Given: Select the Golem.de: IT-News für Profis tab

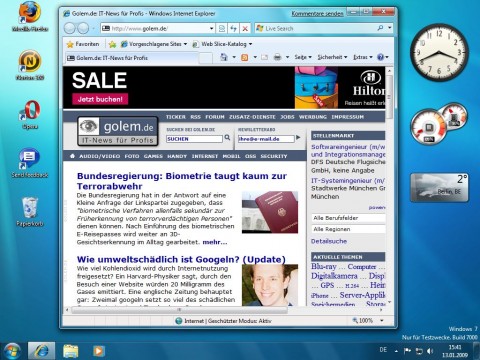Looking at the screenshot, I should click(x=131, y=58).
